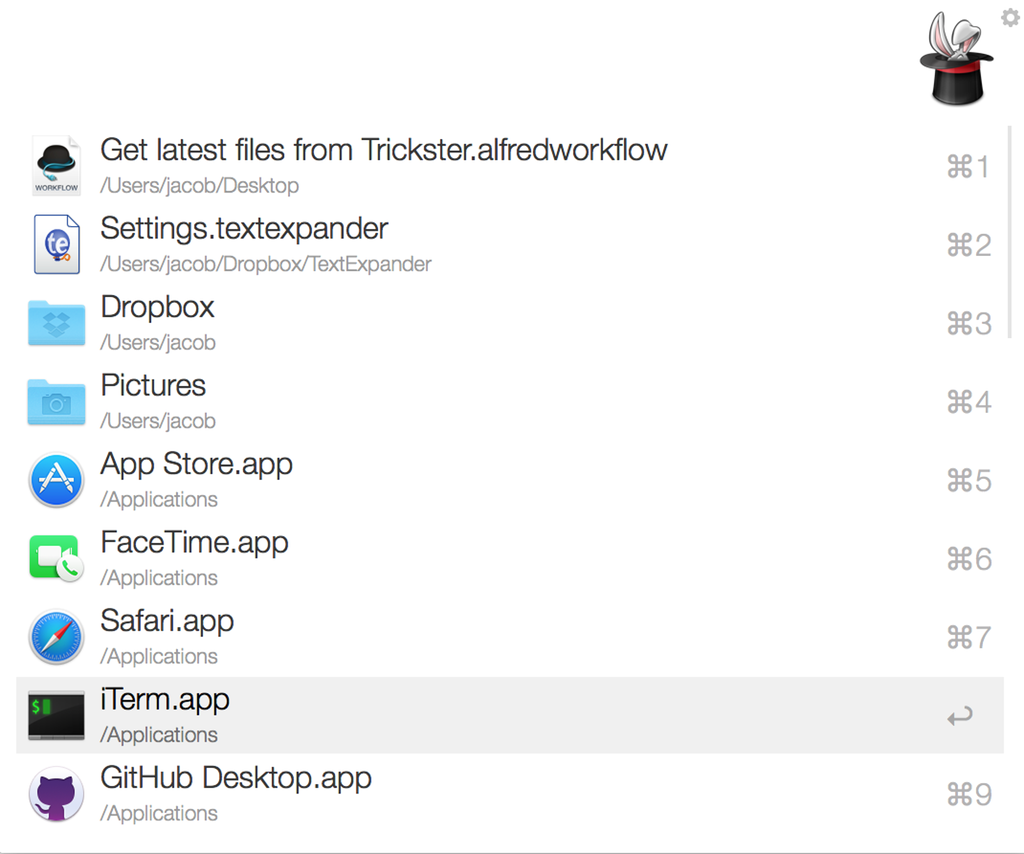Viewport: 1024px width, 854px height.
Task: Click the GitHub Desktop.app title text
Action: point(236,778)
